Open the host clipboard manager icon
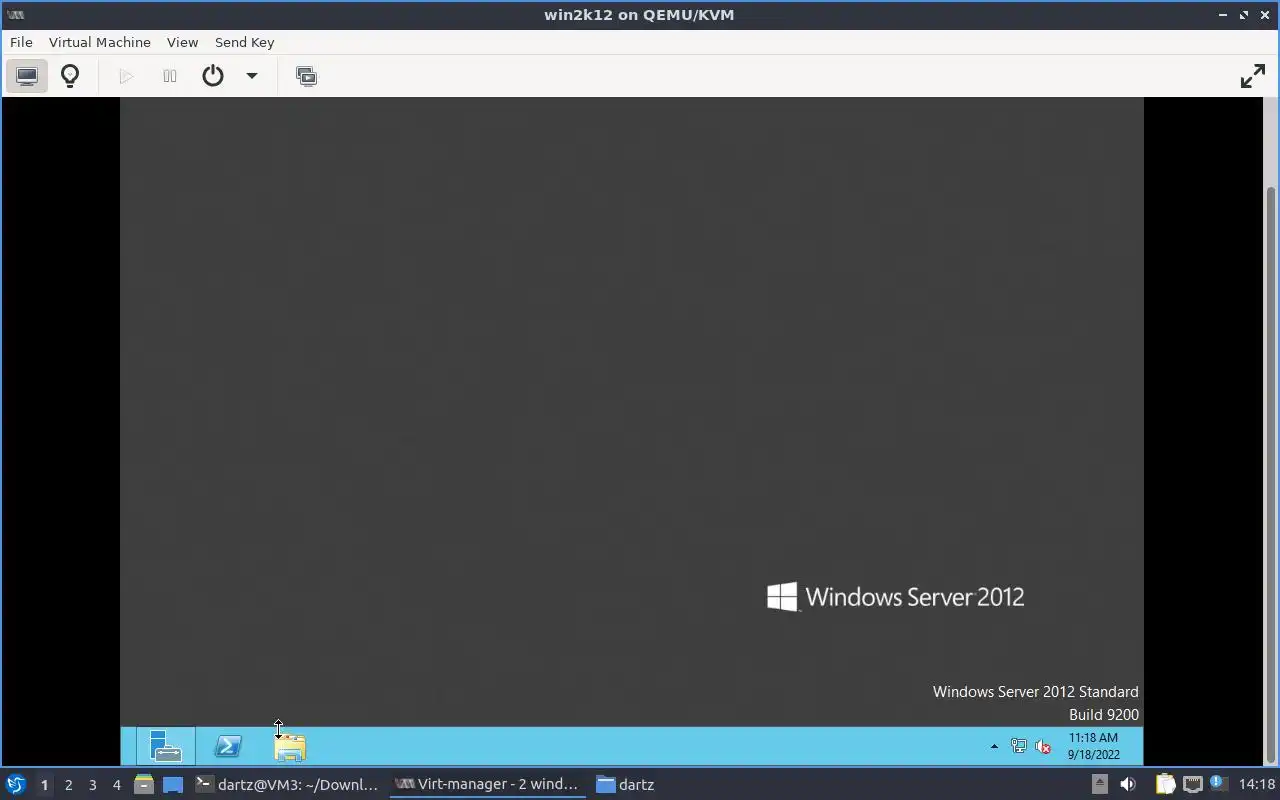The height and width of the screenshot is (800, 1280). (x=1164, y=784)
